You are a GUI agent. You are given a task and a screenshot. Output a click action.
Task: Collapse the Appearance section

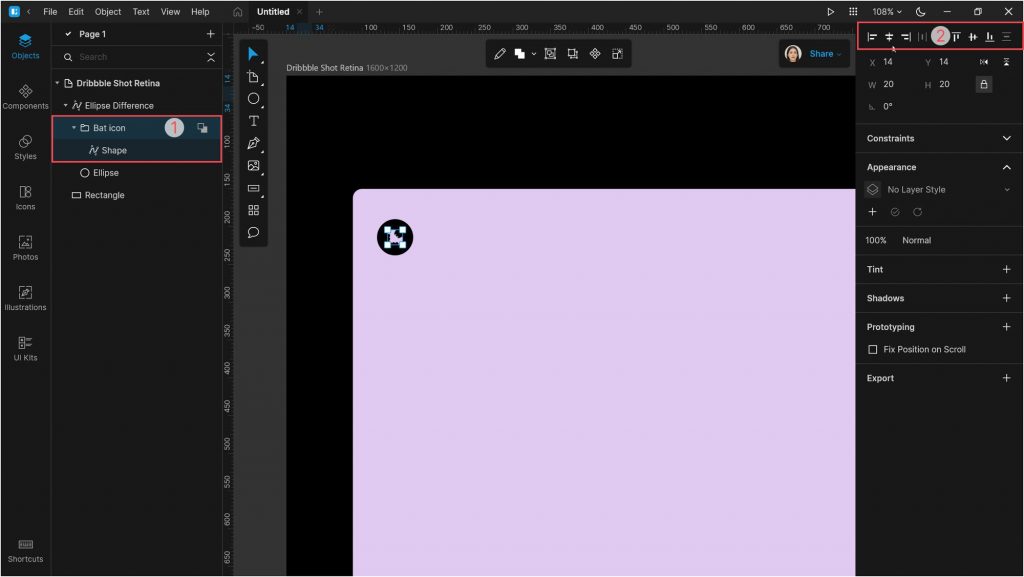1006,168
